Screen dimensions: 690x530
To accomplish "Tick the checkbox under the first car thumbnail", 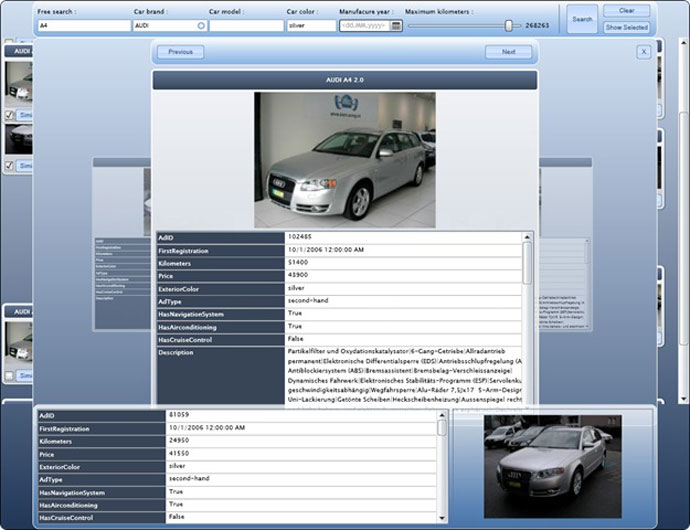I will click(x=9, y=115).
